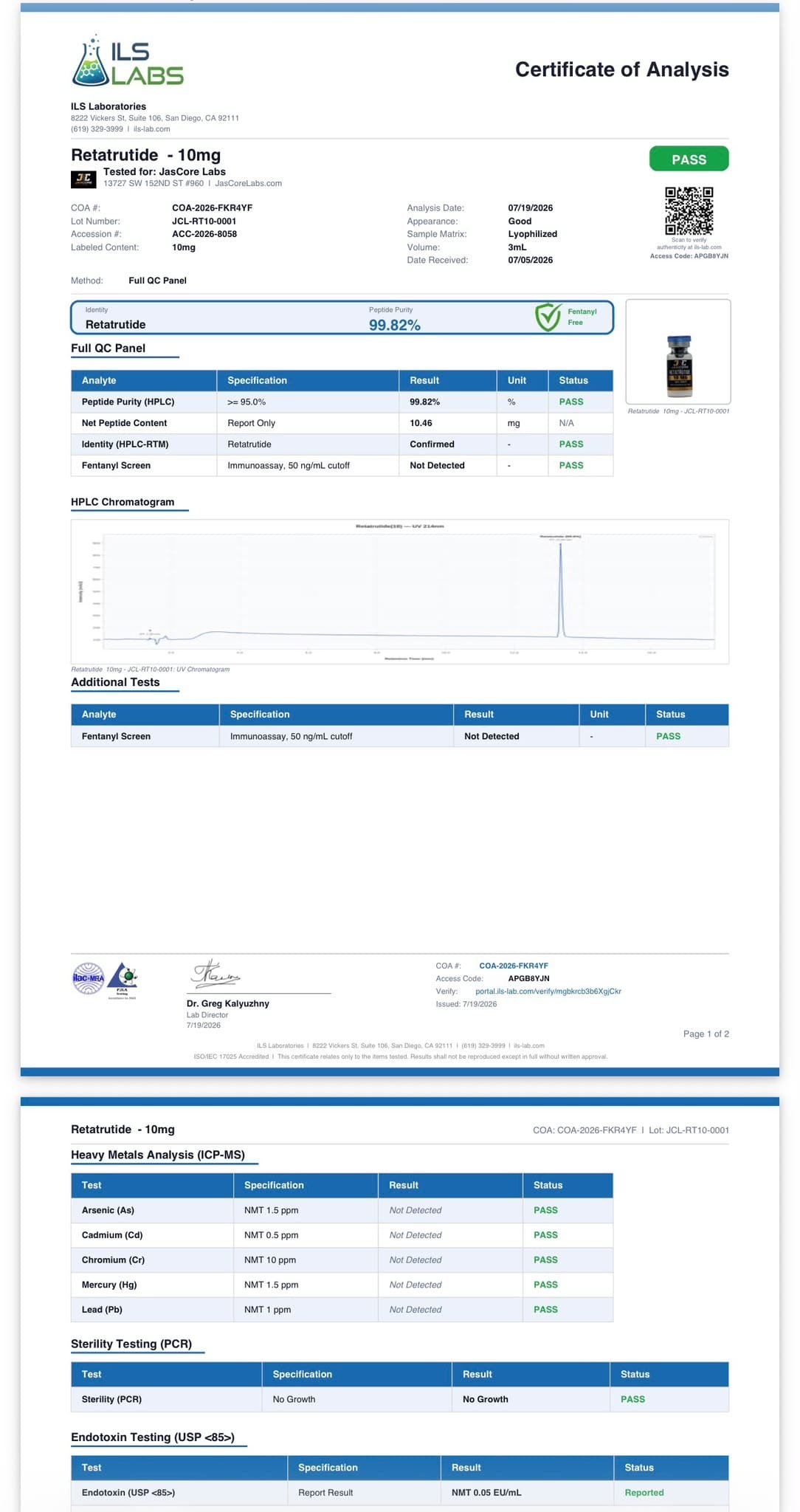This screenshot has width=800, height=1512.
Task: Click the JasCoreLabs.com website text
Action: click(248, 183)
